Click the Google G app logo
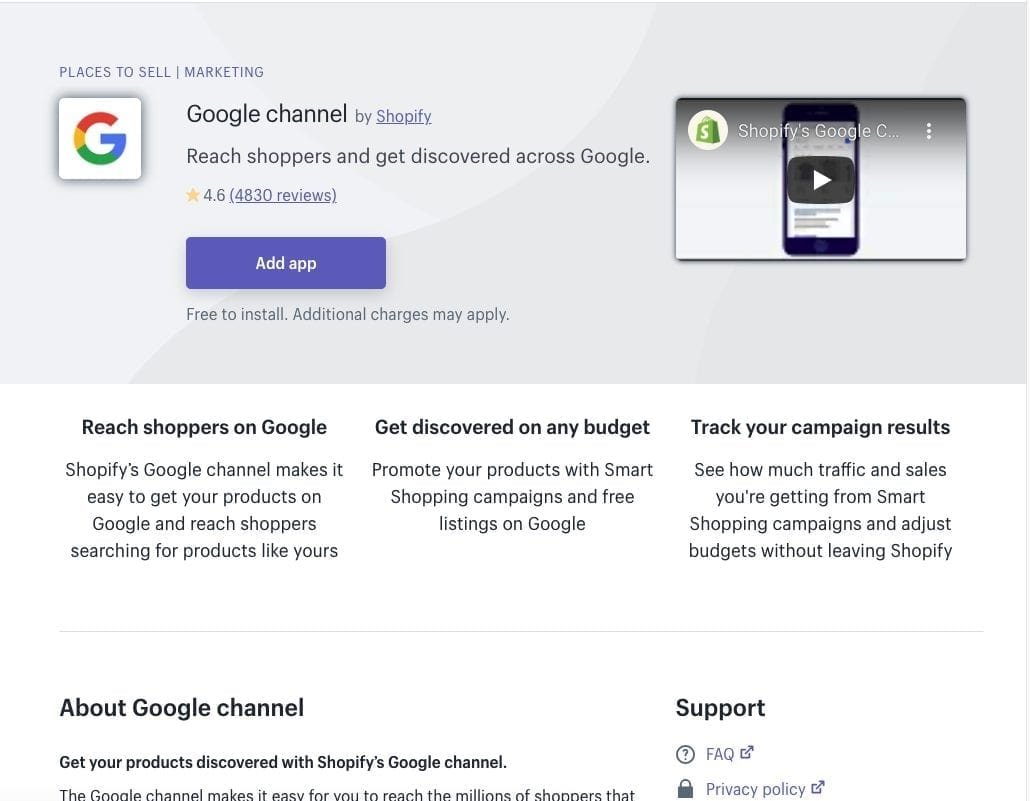Image resolution: width=1030 pixels, height=801 pixels. [x=100, y=138]
